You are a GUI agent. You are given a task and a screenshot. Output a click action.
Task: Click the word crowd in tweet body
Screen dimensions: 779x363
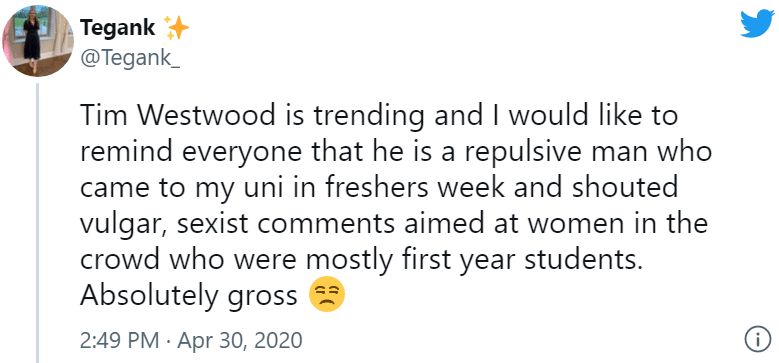tap(113, 259)
